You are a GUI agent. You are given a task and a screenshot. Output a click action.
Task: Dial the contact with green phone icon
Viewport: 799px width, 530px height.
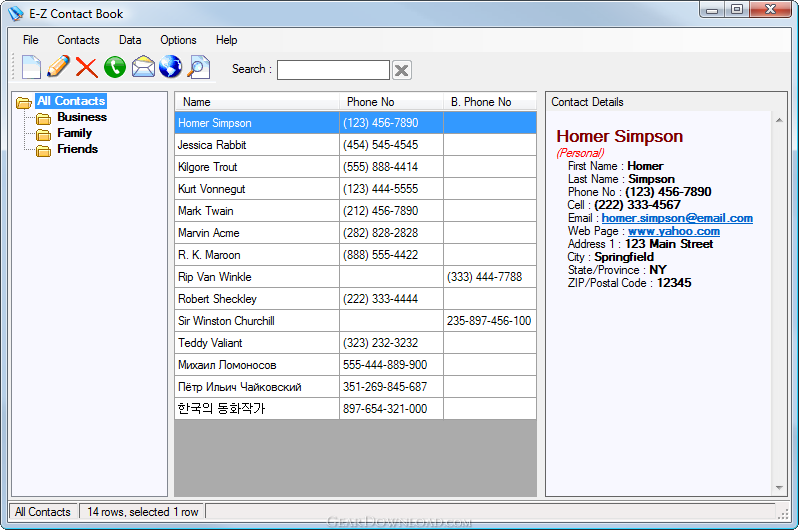pos(115,67)
